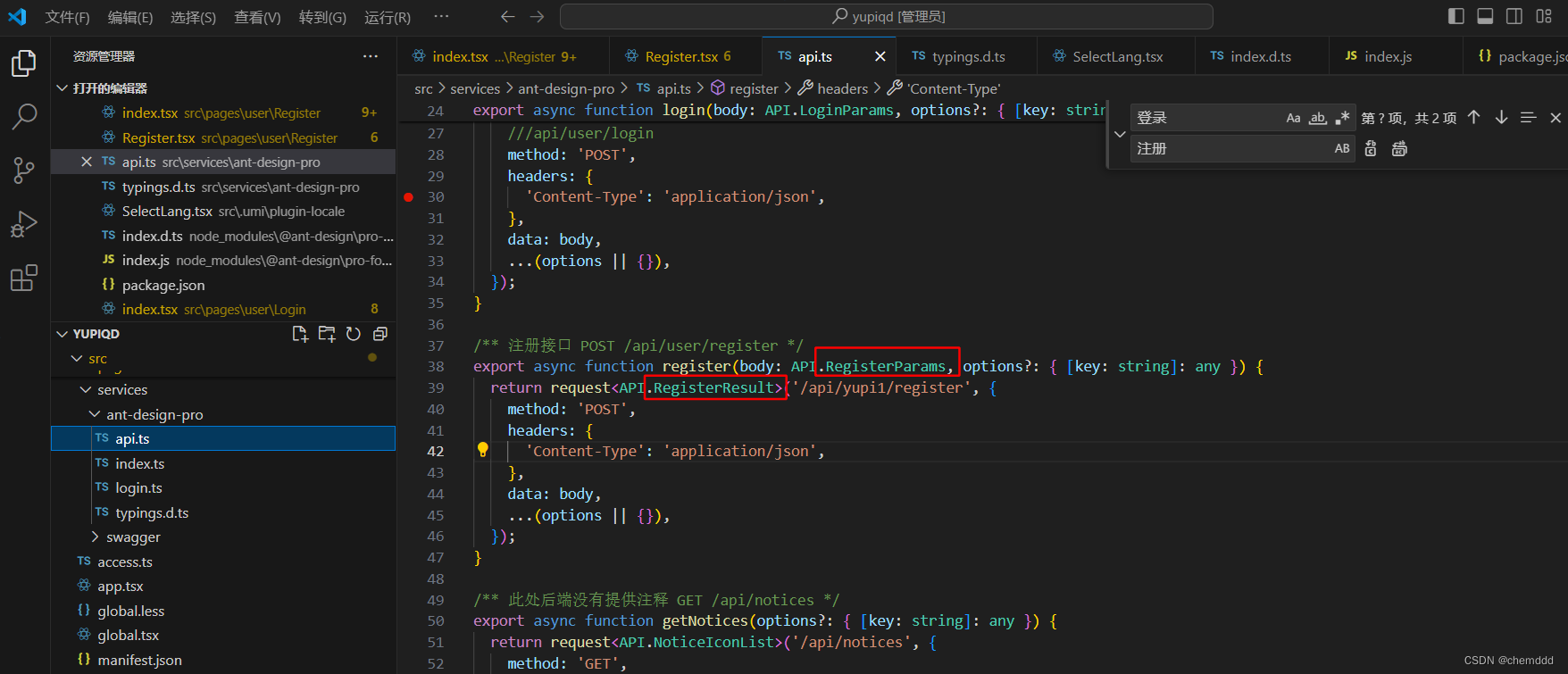Collapse the YUPIQD project section
The width and height of the screenshot is (1568, 674).
pos(62,334)
